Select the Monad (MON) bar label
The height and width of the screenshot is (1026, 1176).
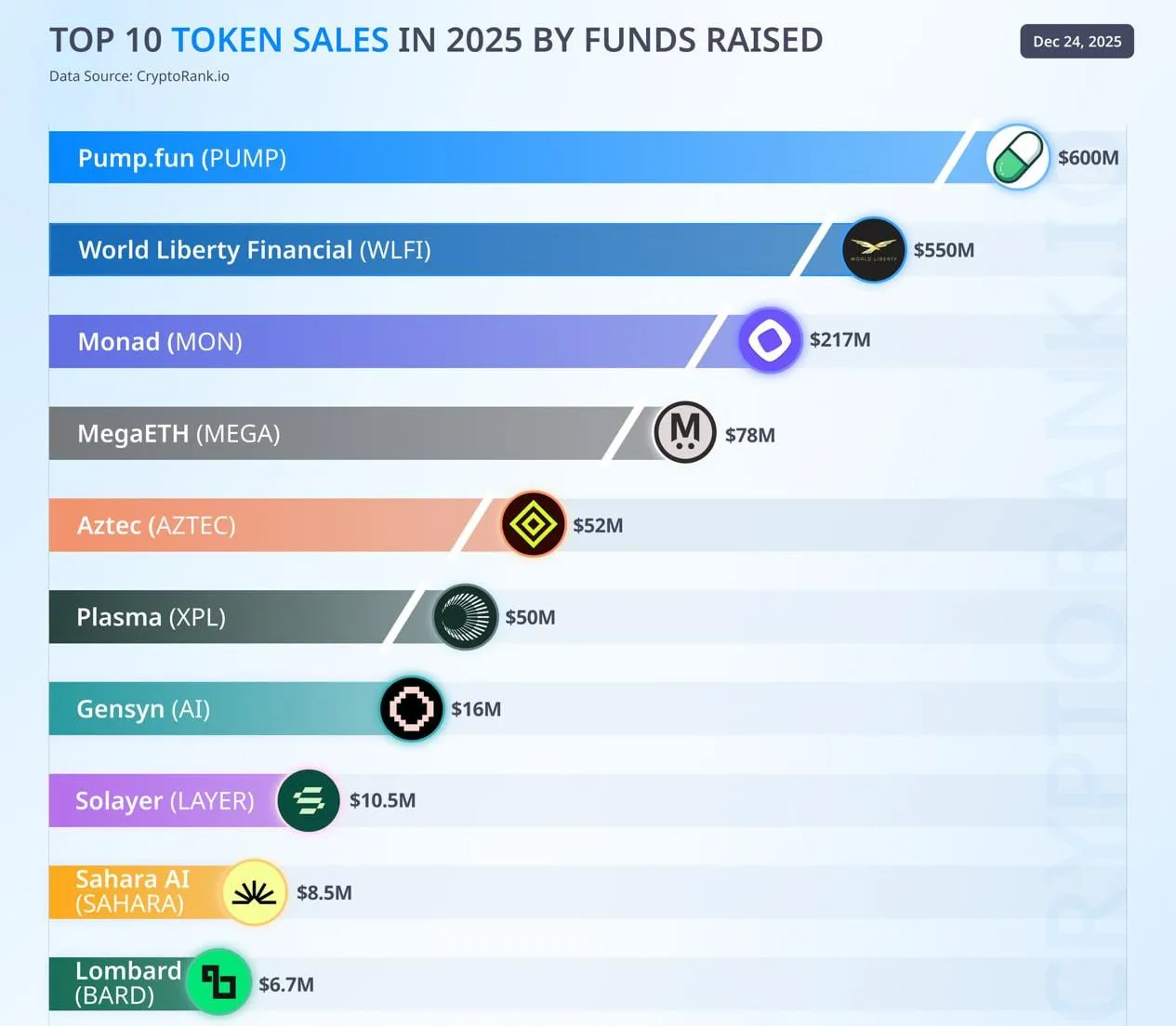click(160, 342)
